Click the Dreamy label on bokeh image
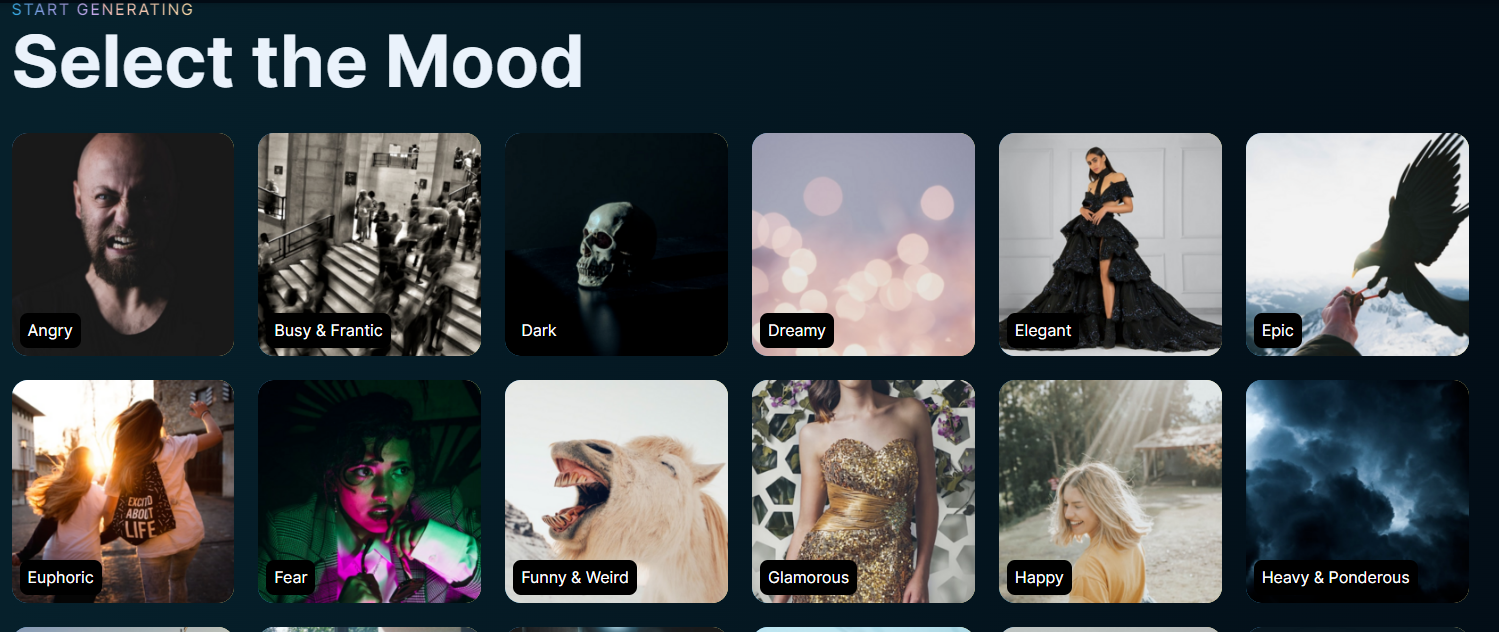This screenshot has height=632, width=1499. (797, 330)
